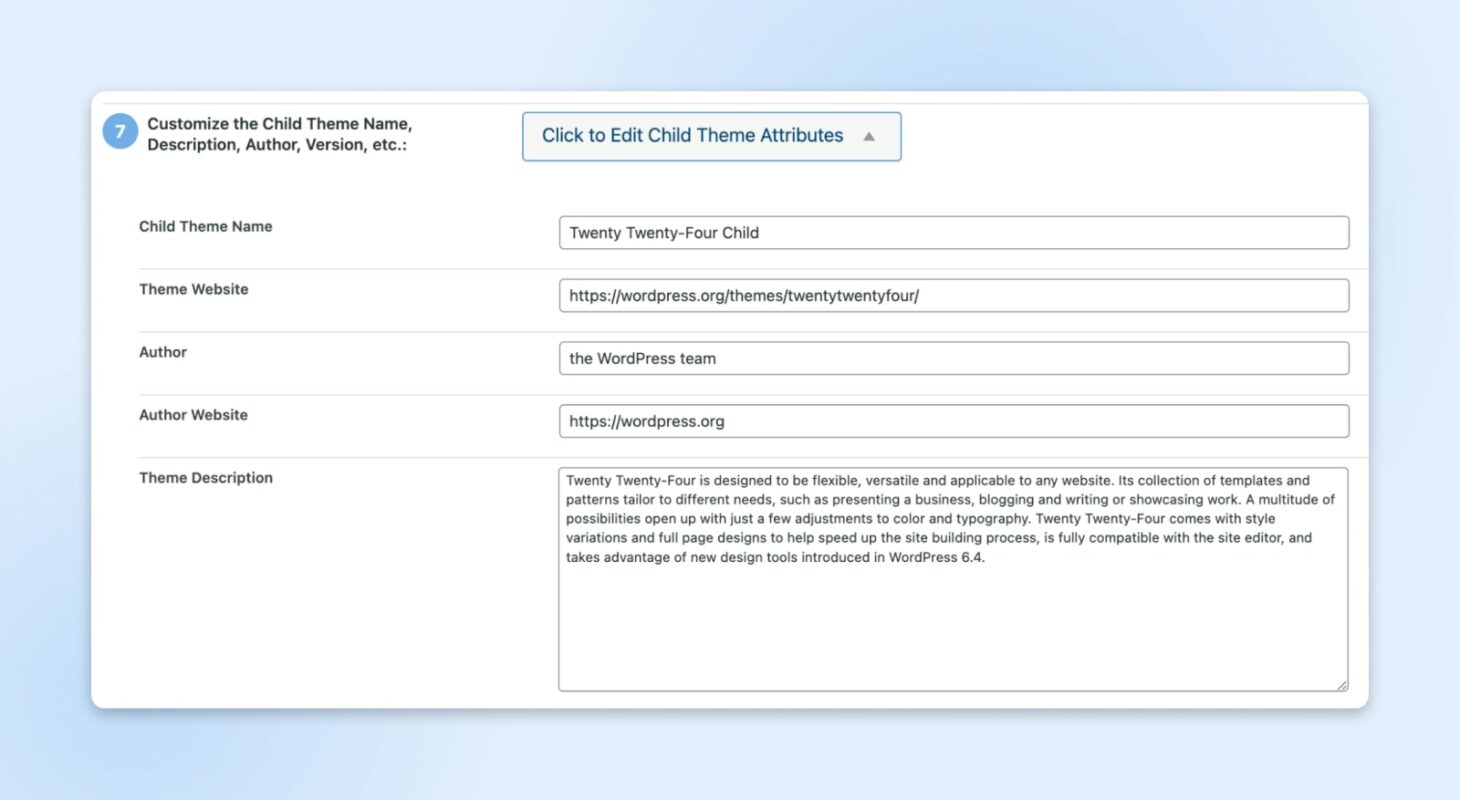Click the 'Author Website' label
The image size is (1460, 800).
coord(193,415)
